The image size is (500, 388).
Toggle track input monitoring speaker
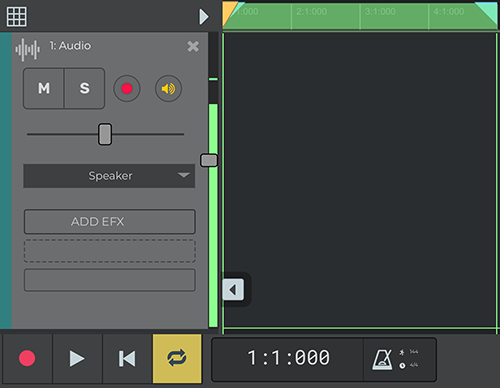tap(168, 89)
